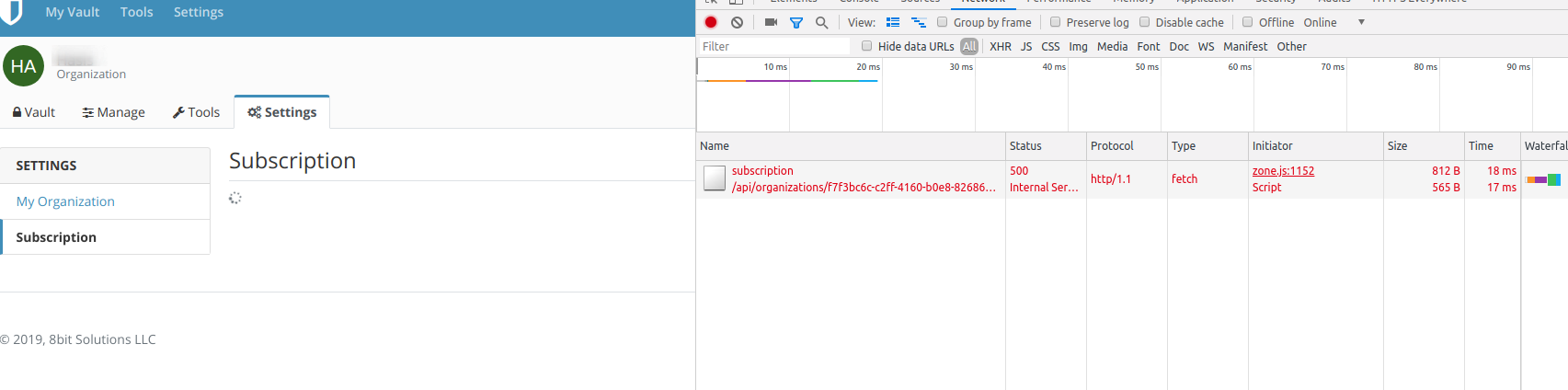The image size is (1568, 390).
Task: Switch to the organization Tools tab
Action: point(197,112)
